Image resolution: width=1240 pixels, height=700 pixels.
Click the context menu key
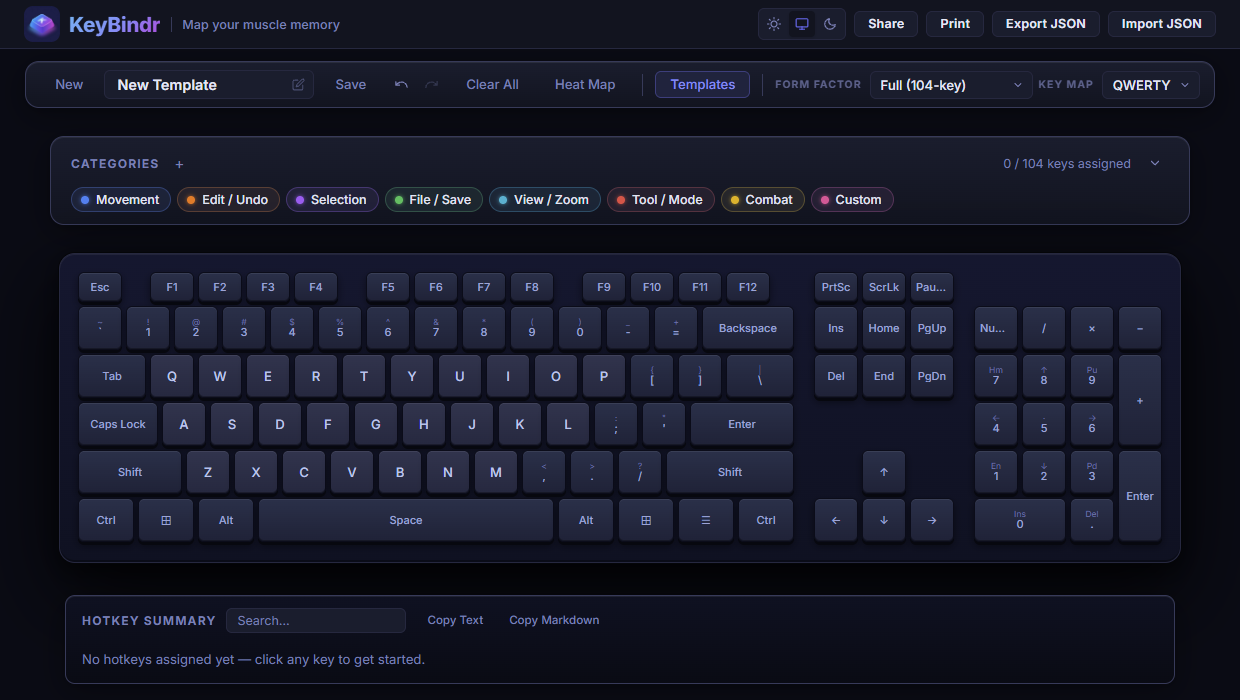[x=706, y=520]
